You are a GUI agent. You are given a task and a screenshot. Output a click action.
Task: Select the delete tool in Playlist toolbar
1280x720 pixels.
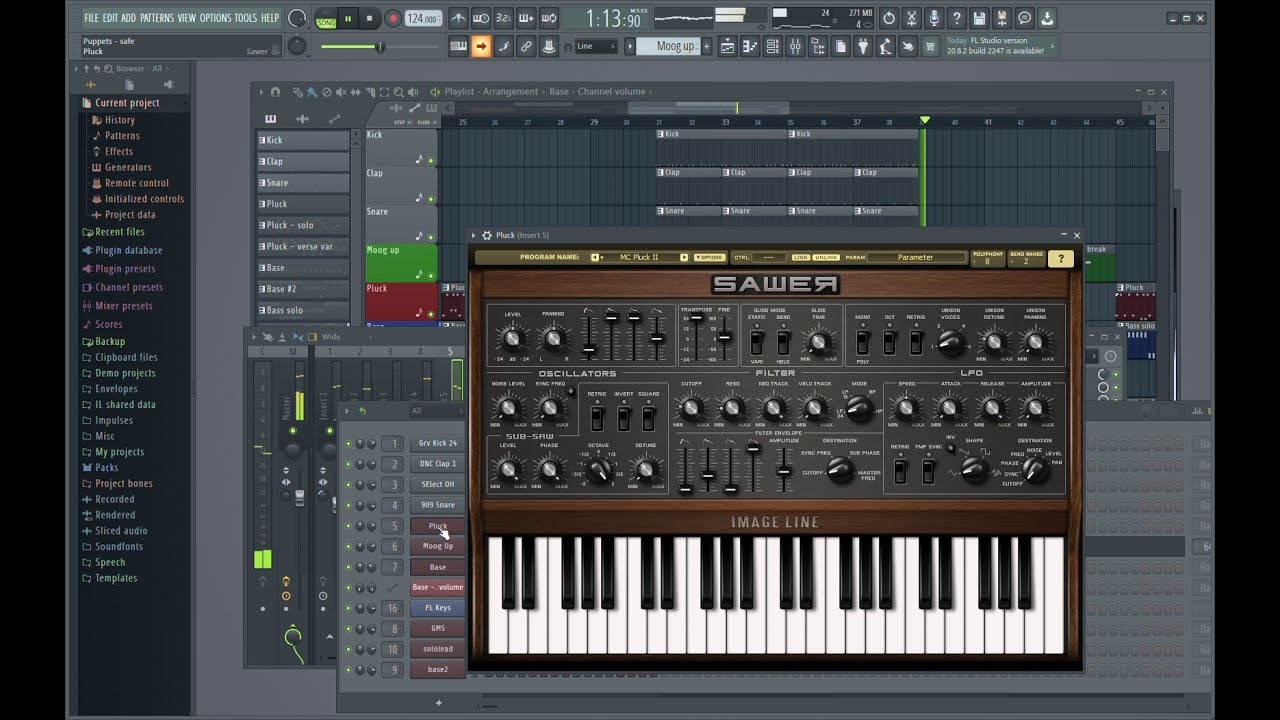pyautogui.click(x=326, y=92)
